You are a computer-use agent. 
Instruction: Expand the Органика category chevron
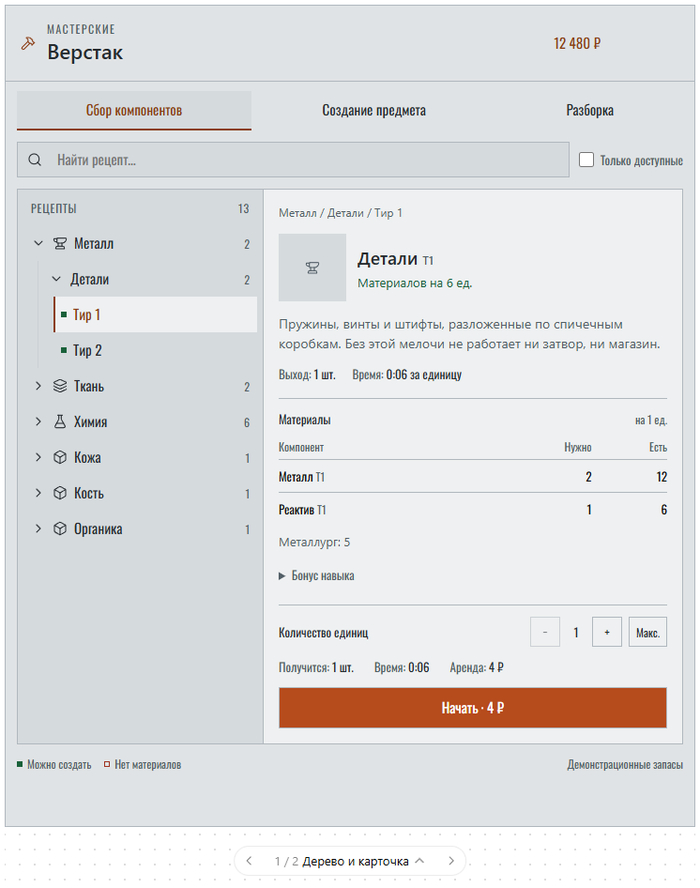pyautogui.click(x=38, y=528)
